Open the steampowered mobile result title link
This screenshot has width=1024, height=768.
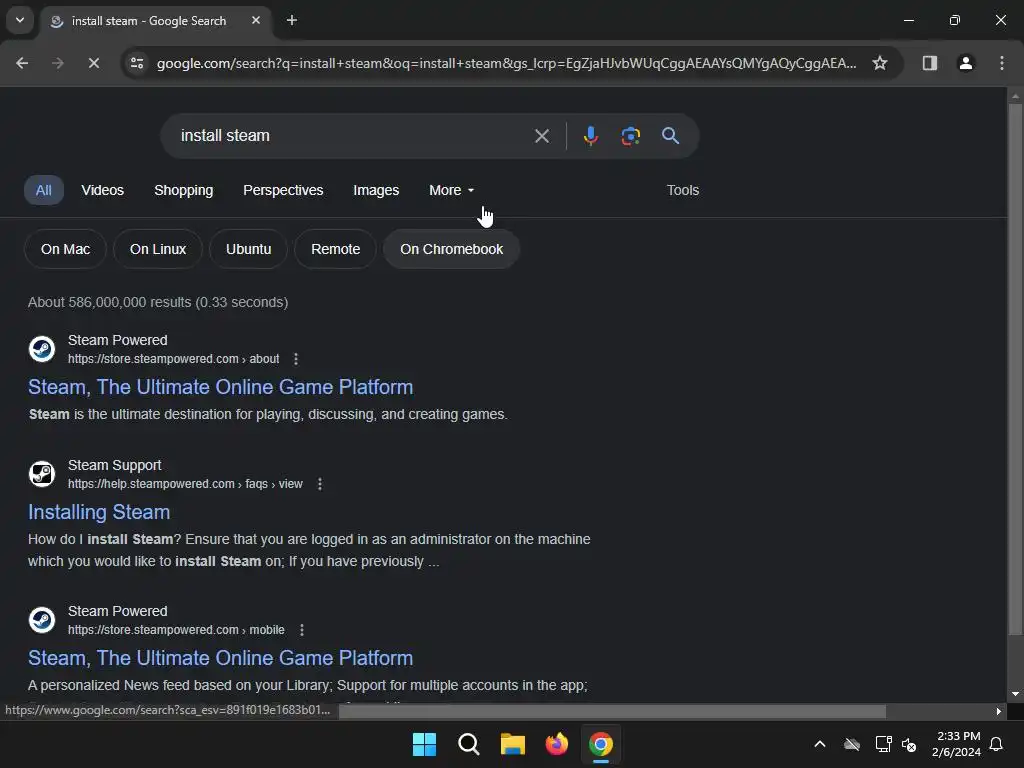coord(221,658)
